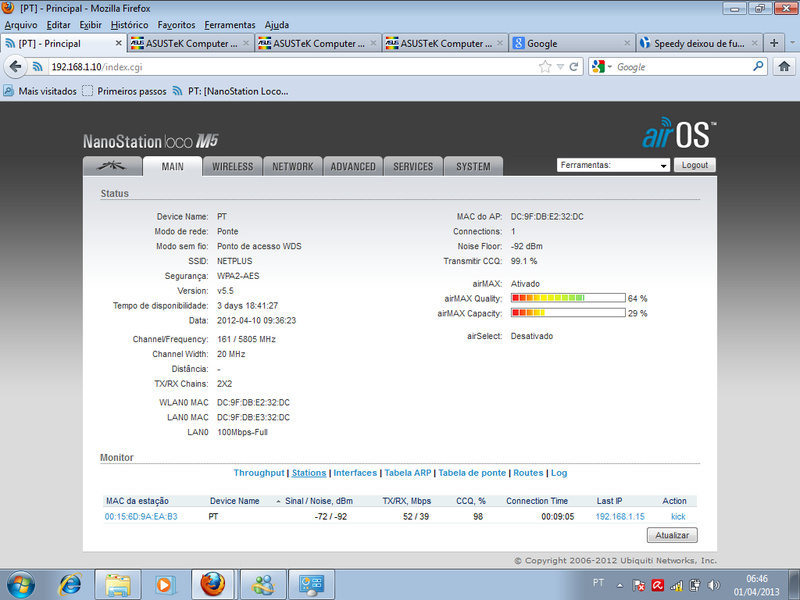Open the Arquivo menu

pyautogui.click(x=21, y=24)
